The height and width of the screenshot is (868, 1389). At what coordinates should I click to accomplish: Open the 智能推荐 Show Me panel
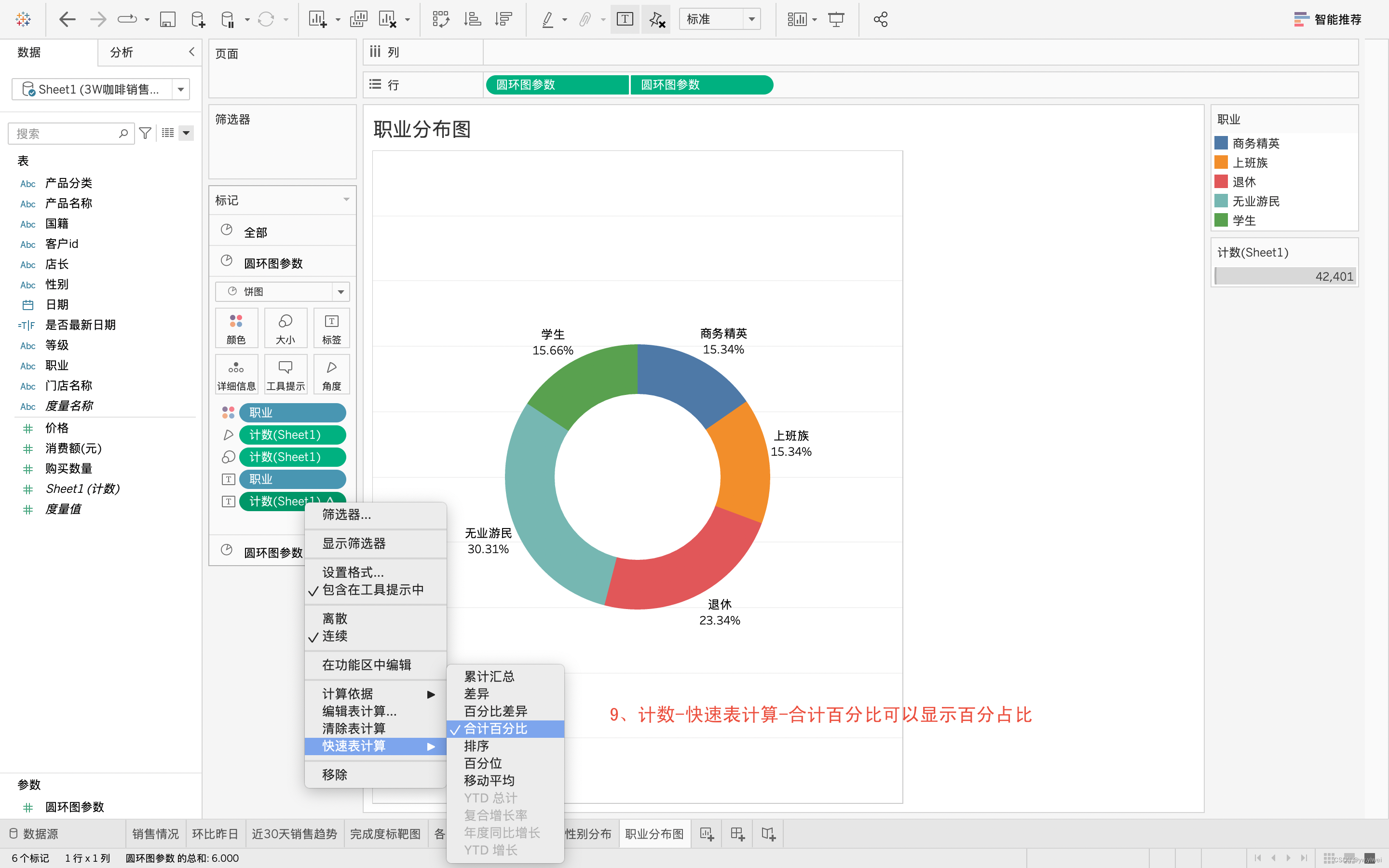pyautogui.click(x=1327, y=19)
